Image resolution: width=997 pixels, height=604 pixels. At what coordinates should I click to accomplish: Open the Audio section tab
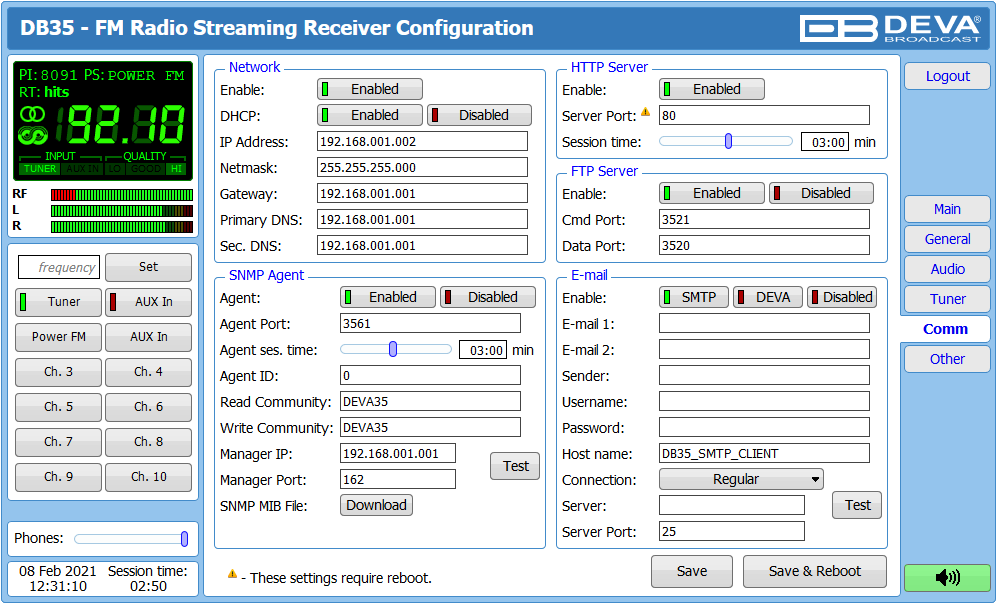pos(947,269)
